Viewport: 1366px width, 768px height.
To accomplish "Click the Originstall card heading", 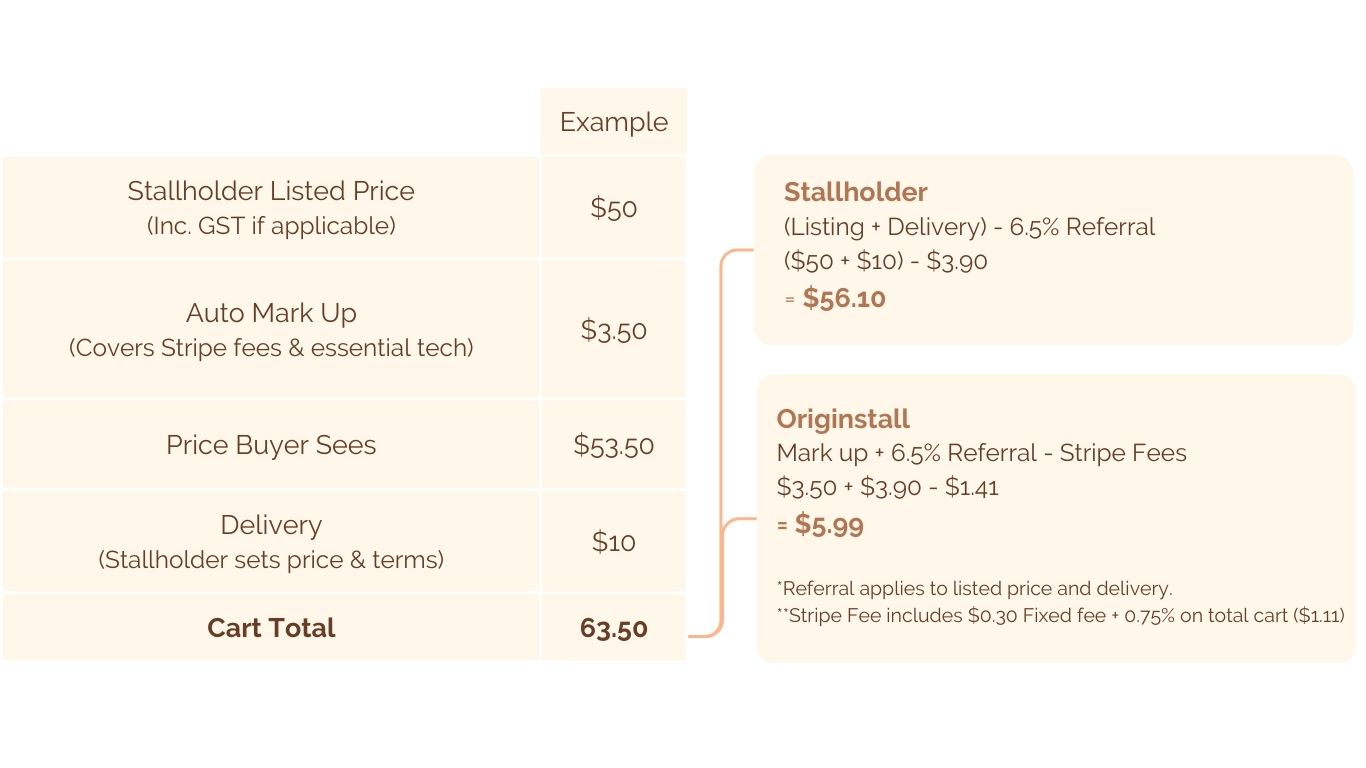I will (x=843, y=419).
